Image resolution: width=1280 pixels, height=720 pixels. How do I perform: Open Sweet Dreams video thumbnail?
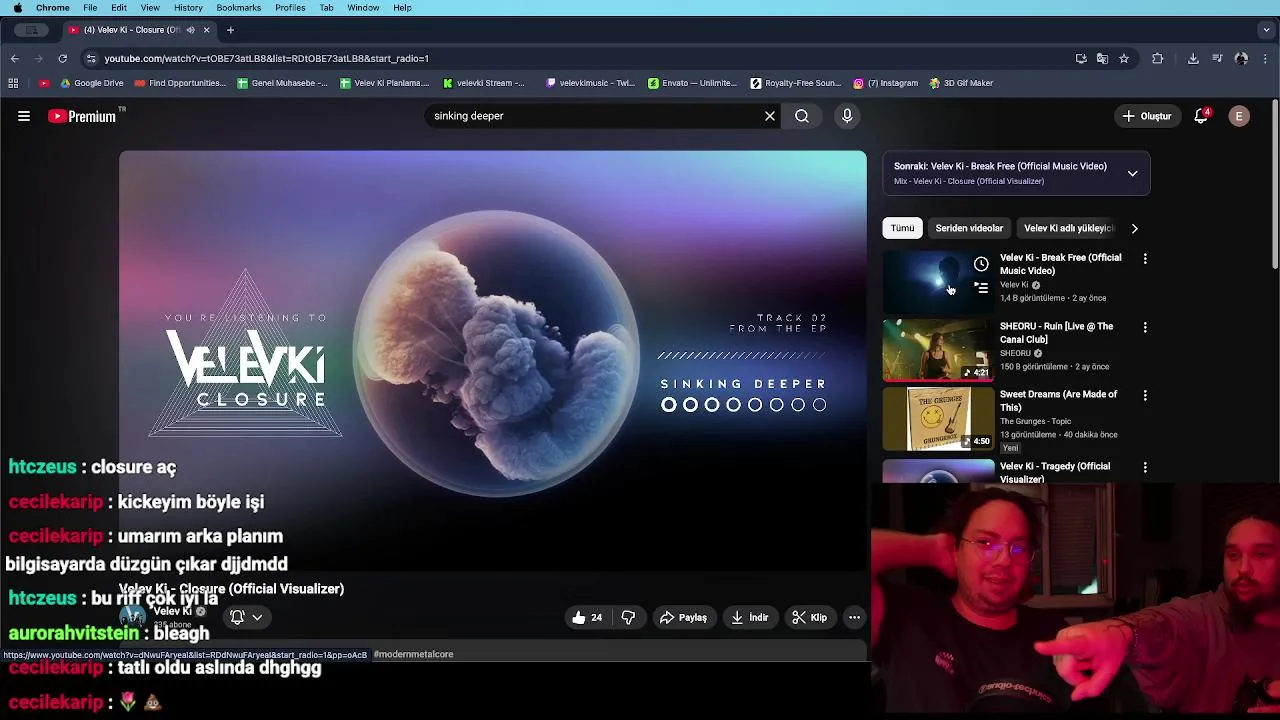pos(938,419)
